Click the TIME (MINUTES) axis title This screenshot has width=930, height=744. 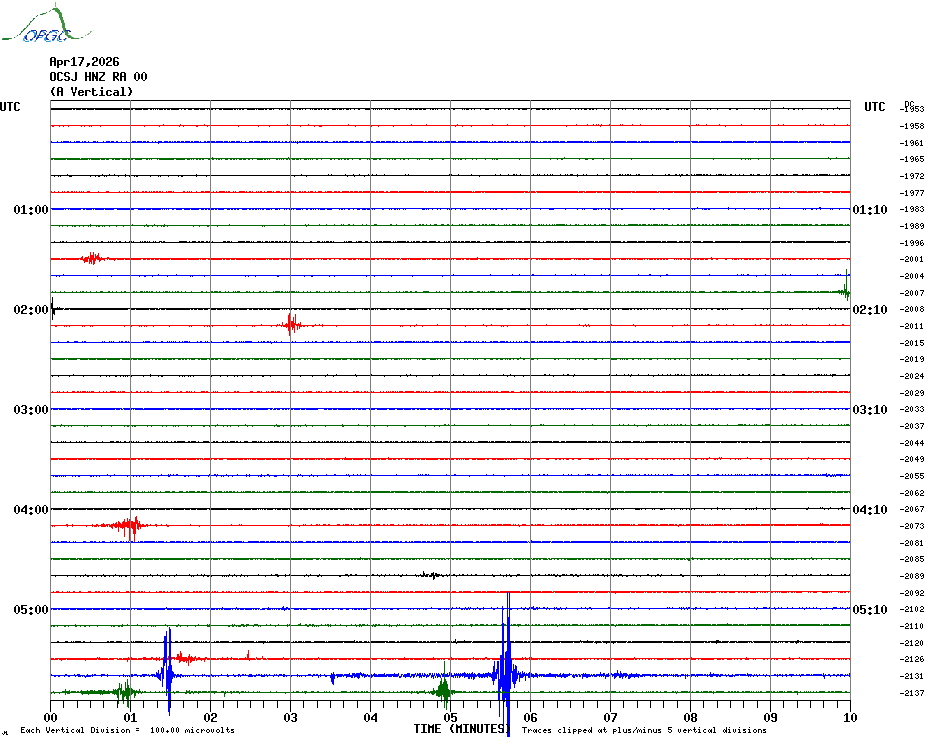pos(462,729)
